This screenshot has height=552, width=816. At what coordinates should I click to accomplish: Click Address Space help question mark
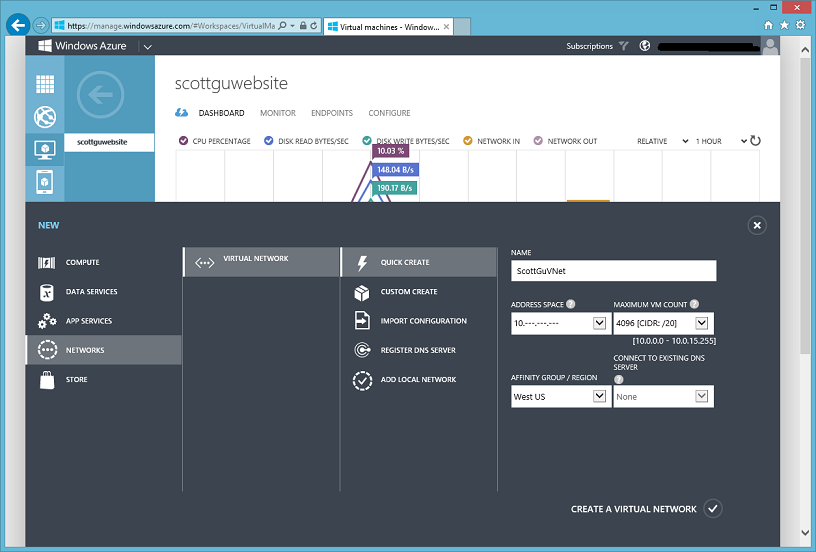click(x=570, y=304)
